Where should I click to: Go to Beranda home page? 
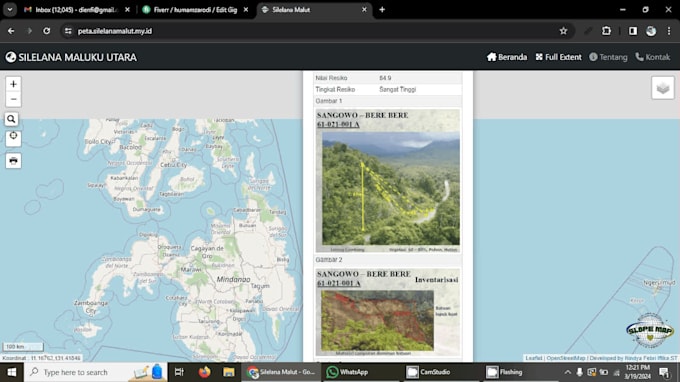tap(507, 57)
